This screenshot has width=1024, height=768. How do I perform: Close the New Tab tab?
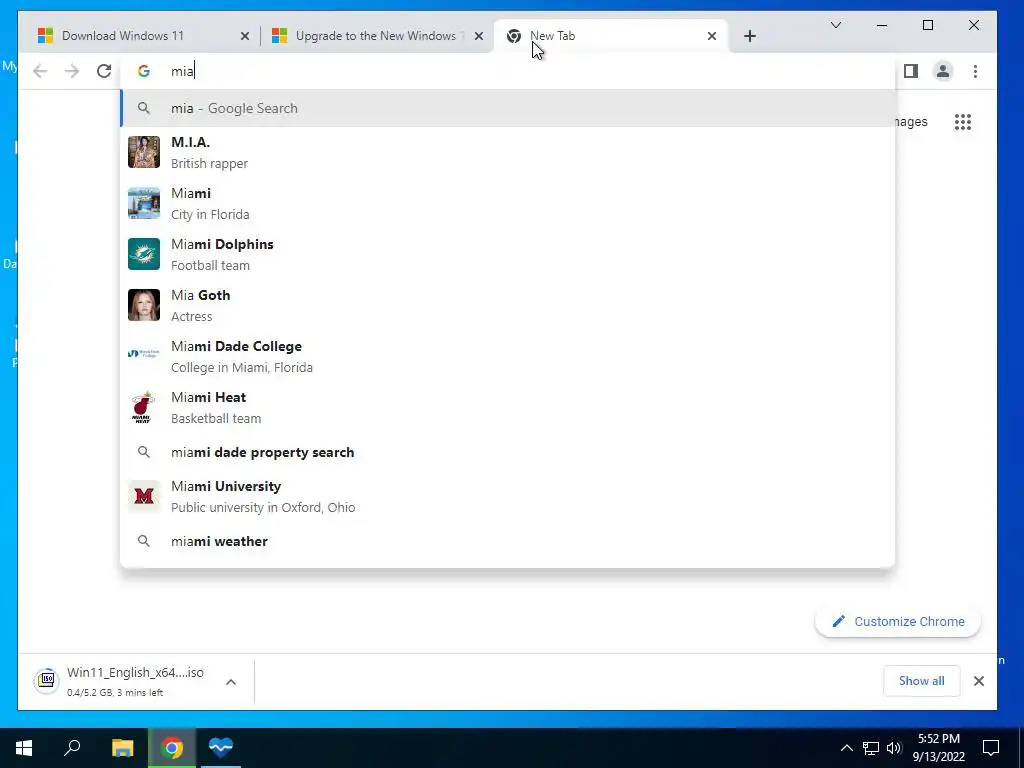(x=712, y=36)
